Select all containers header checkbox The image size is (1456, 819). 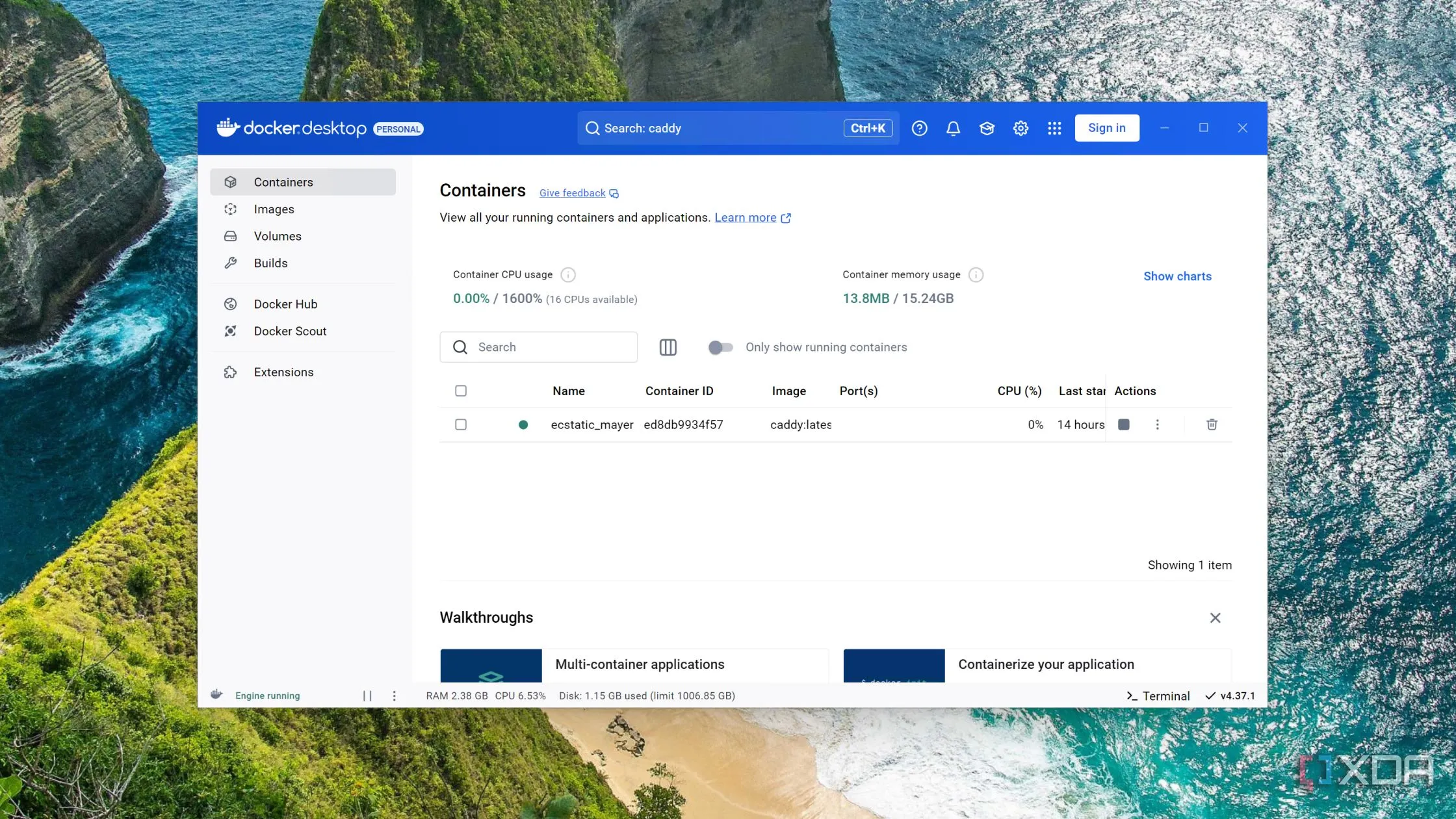point(460,391)
